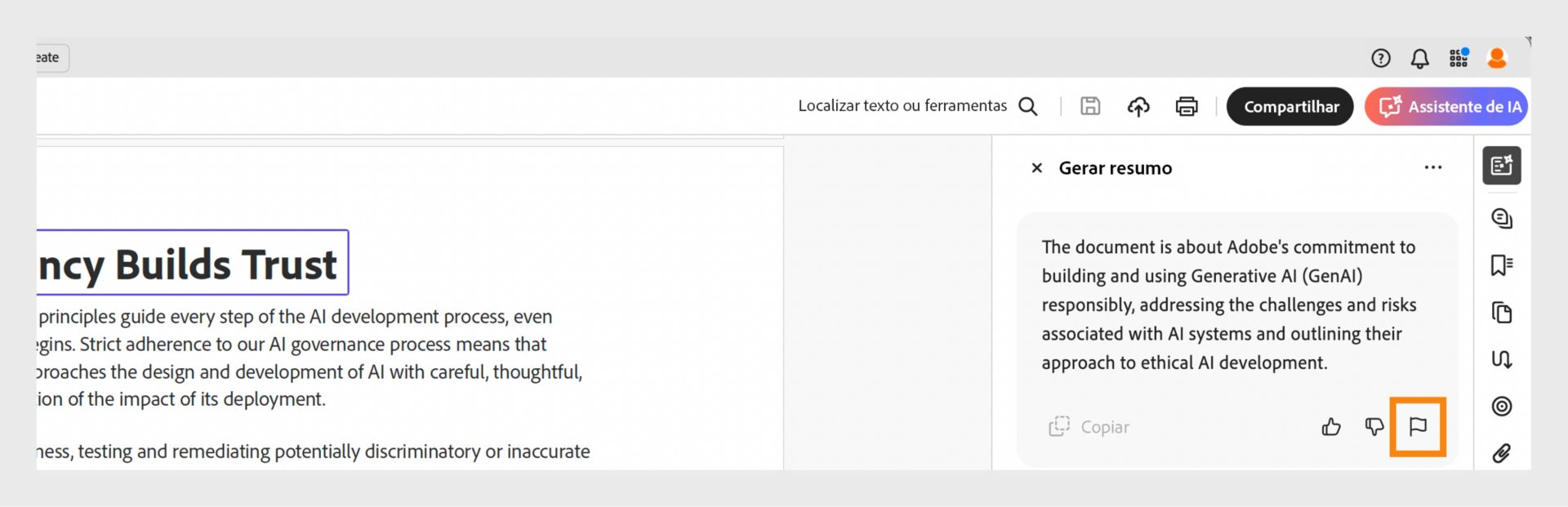Open the bookmarks panel icon

1502,265
